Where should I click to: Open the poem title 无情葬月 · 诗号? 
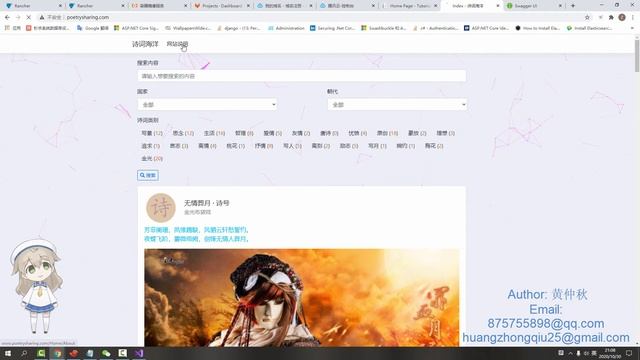point(207,203)
